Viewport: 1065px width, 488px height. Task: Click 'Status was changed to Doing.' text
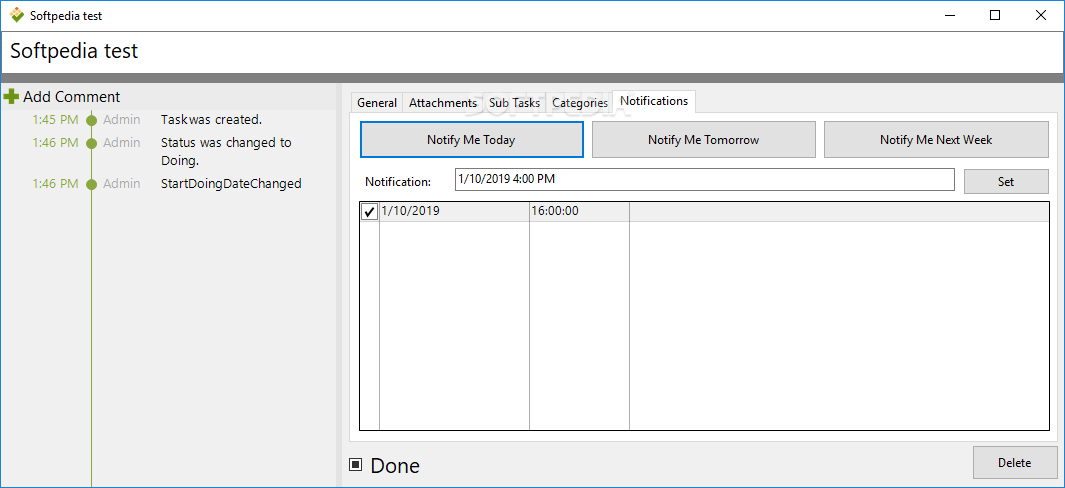pyautogui.click(x=226, y=152)
